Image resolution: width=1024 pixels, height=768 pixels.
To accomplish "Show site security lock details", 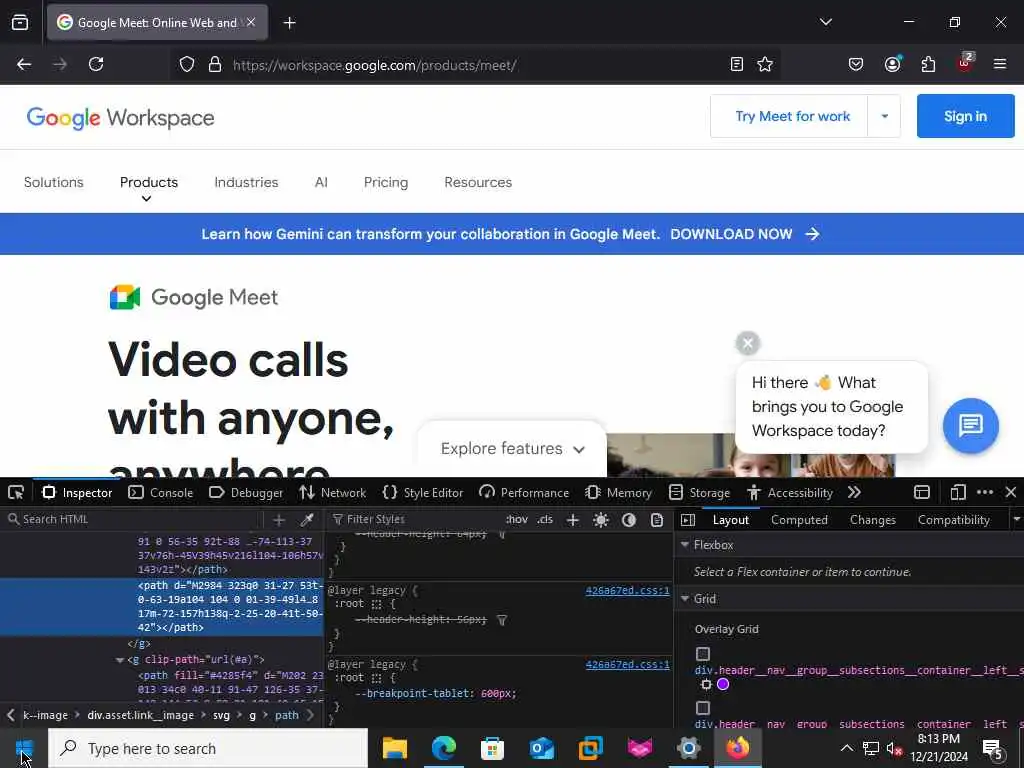I will point(215,64).
